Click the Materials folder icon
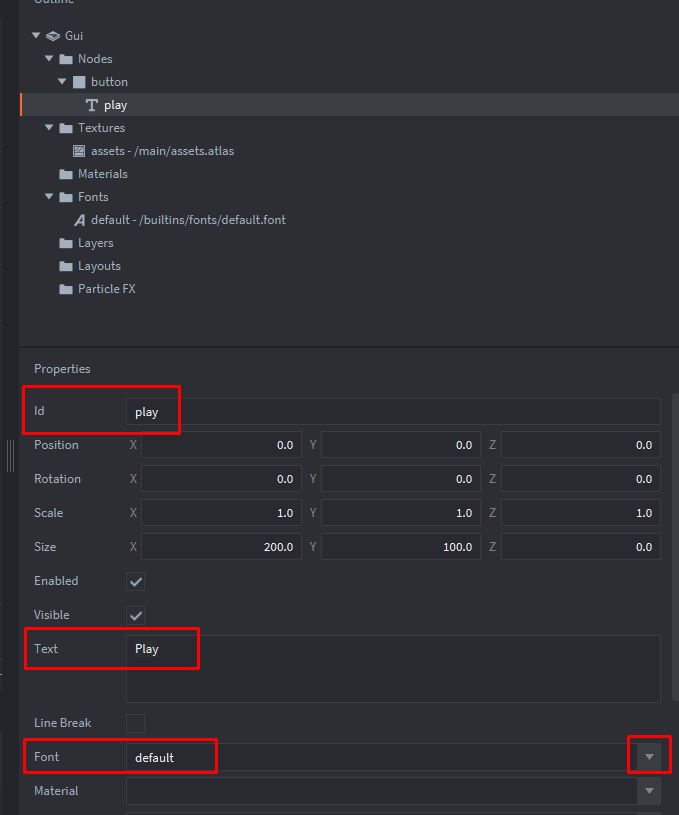The width and height of the screenshot is (679, 815). (67, 174)
